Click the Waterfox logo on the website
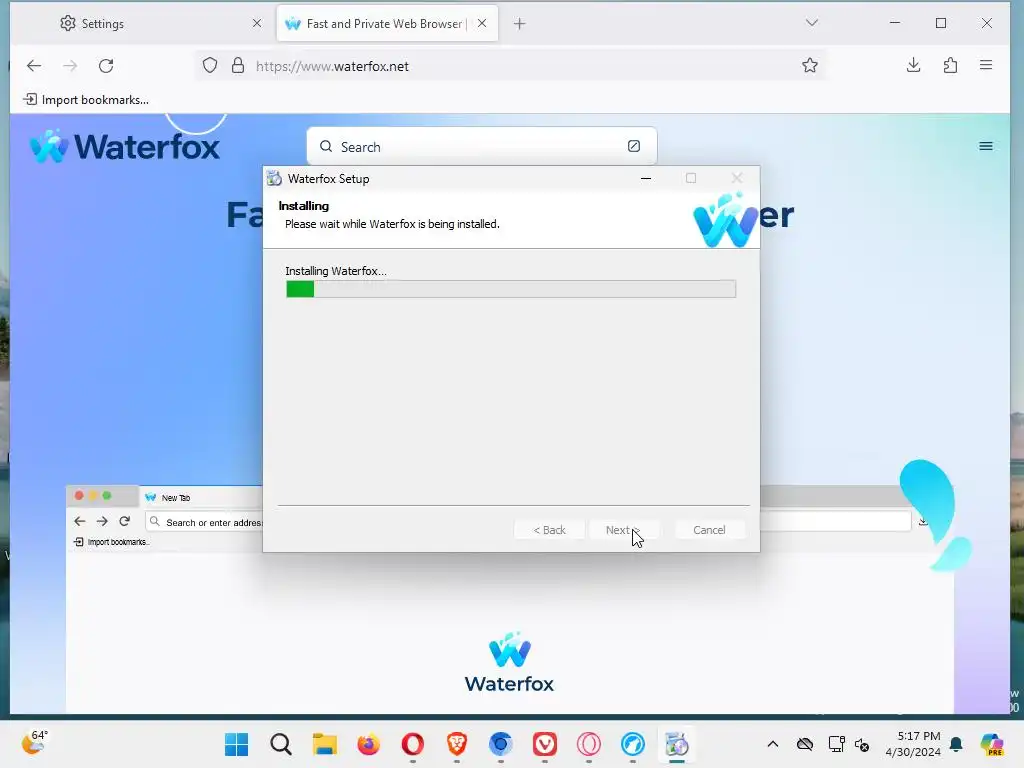The width and height of the screenshot is (1024, 768). coord(125,146)
